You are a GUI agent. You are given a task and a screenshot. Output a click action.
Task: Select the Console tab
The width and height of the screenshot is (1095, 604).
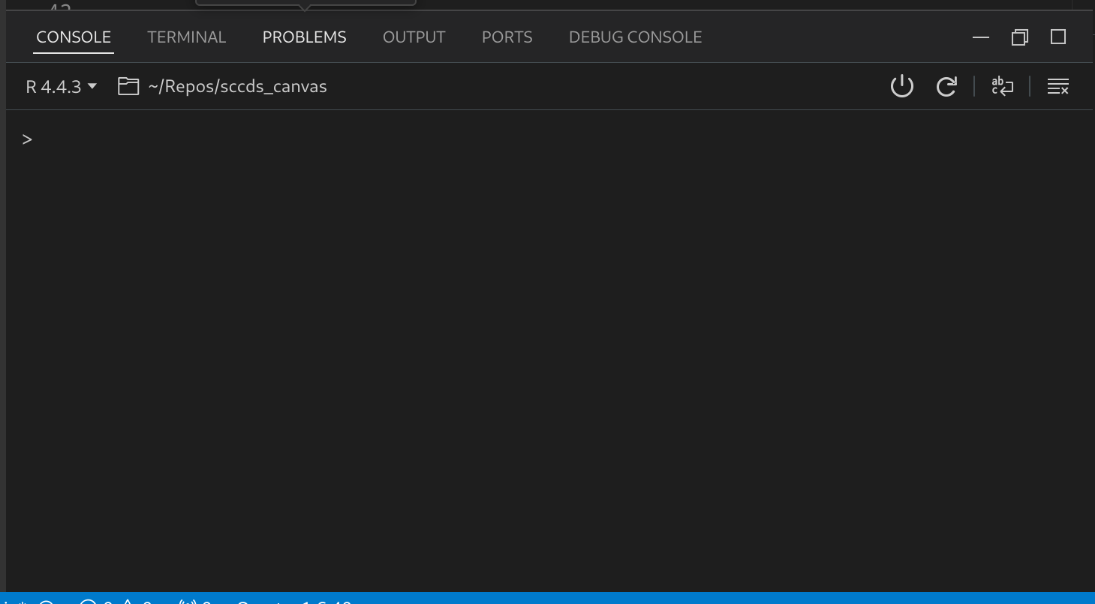tap(72, 37)
